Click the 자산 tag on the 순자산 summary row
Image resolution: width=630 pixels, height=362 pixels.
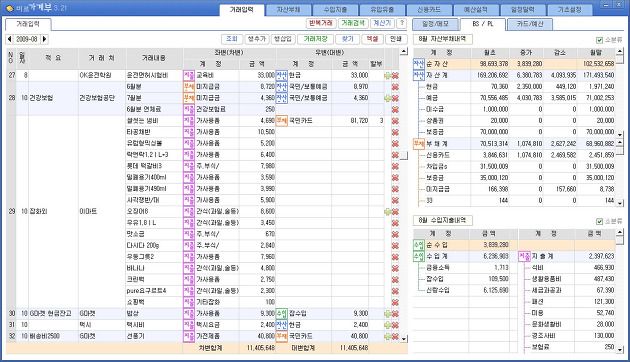419,64
